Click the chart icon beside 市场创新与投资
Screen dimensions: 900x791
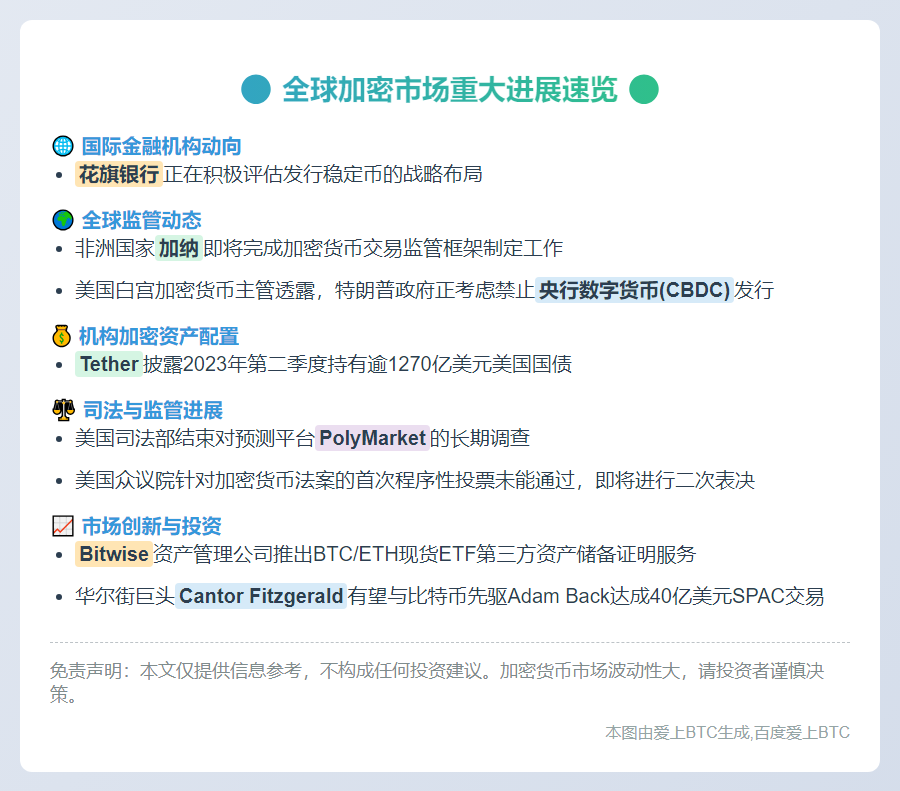coord(63,526)
